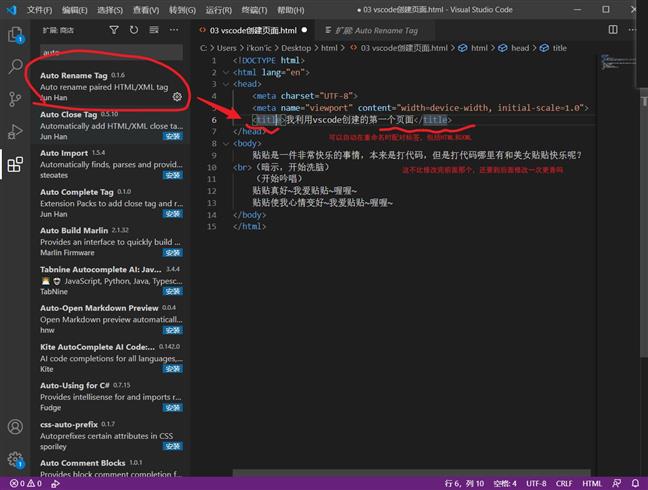Click the VS Code logo in title bar
The width and height of the screenshot is (648, 490).
tap(11, 10)
